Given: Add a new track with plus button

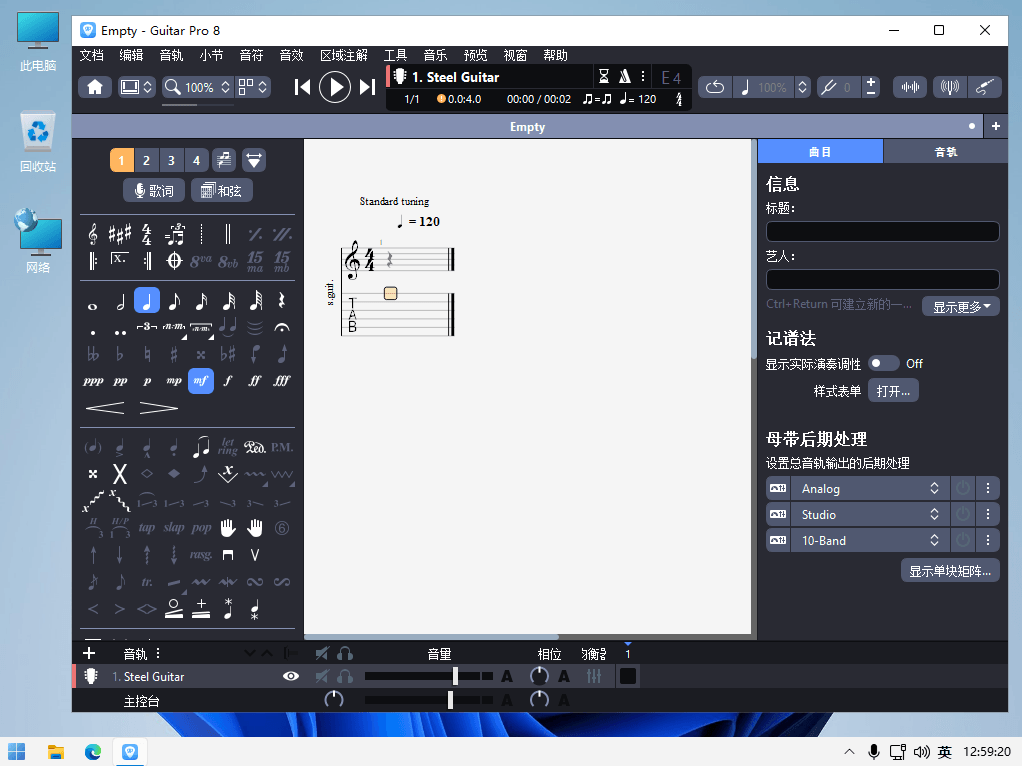Looking at the screenshot, I should point(89,653).
